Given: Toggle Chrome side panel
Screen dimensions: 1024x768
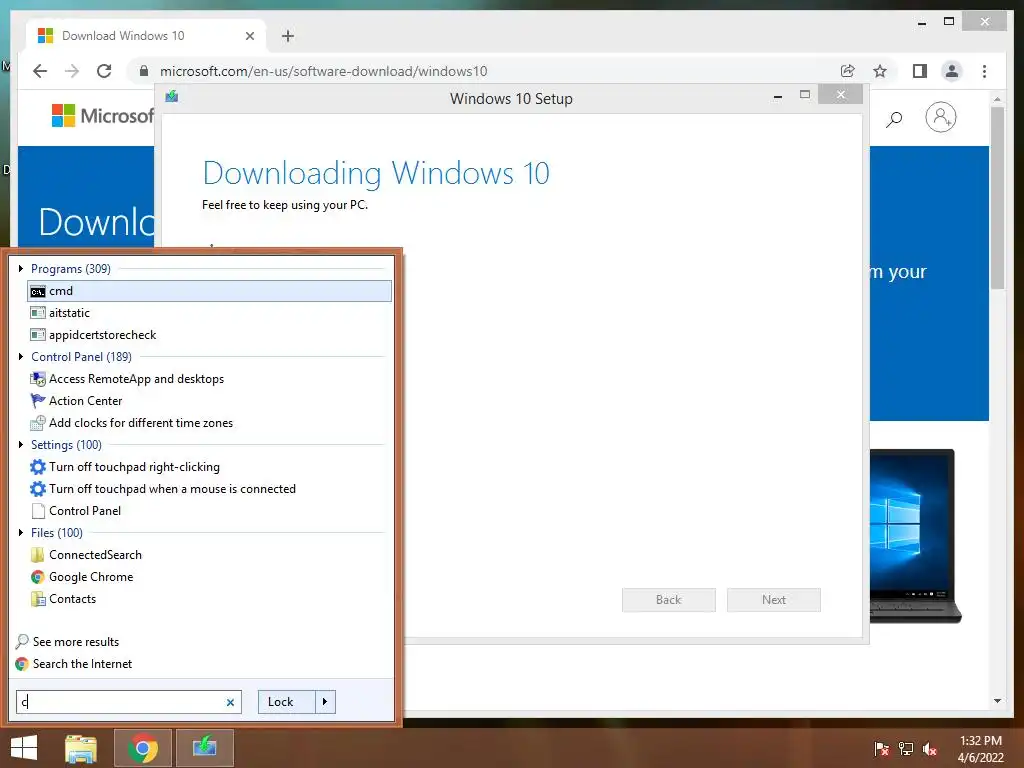Looking at the screenshot, I should point(920,71).
